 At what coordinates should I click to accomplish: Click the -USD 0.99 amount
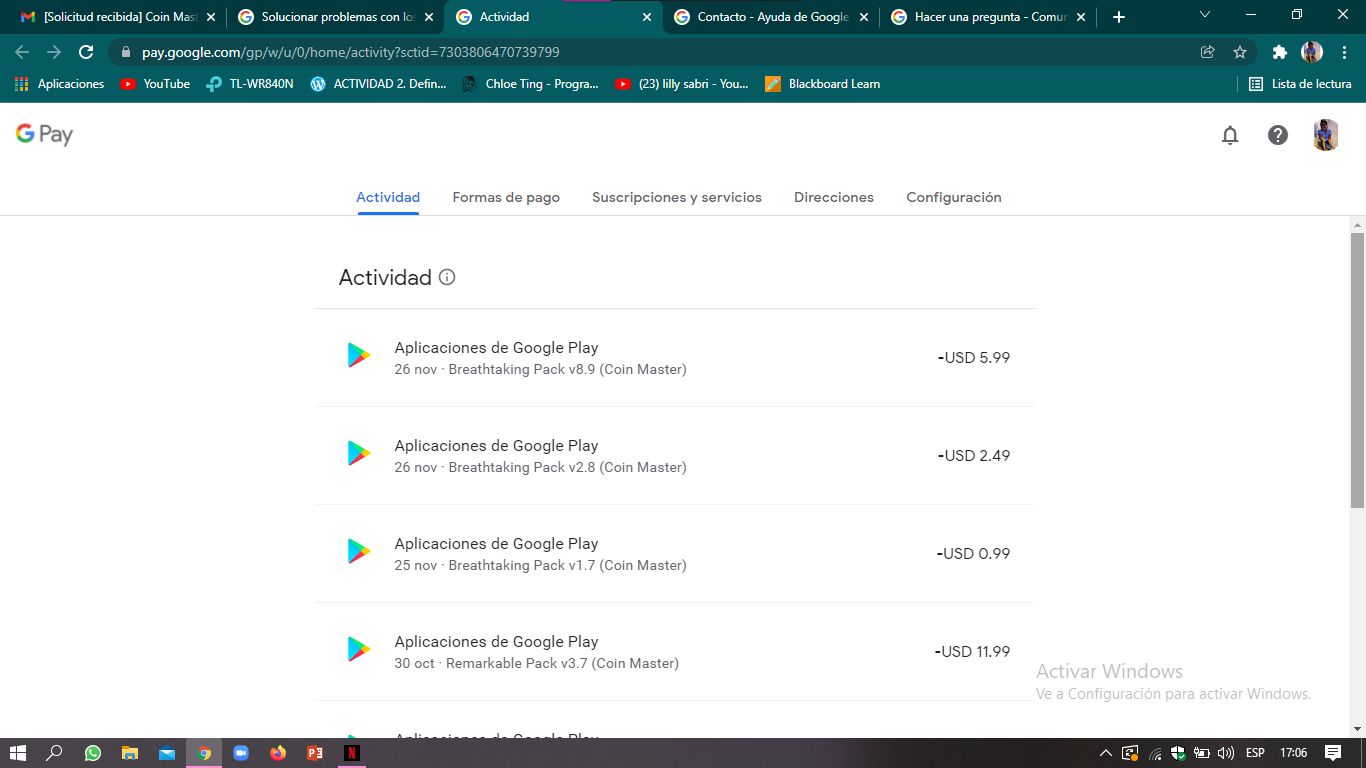(x=973, y=553)
